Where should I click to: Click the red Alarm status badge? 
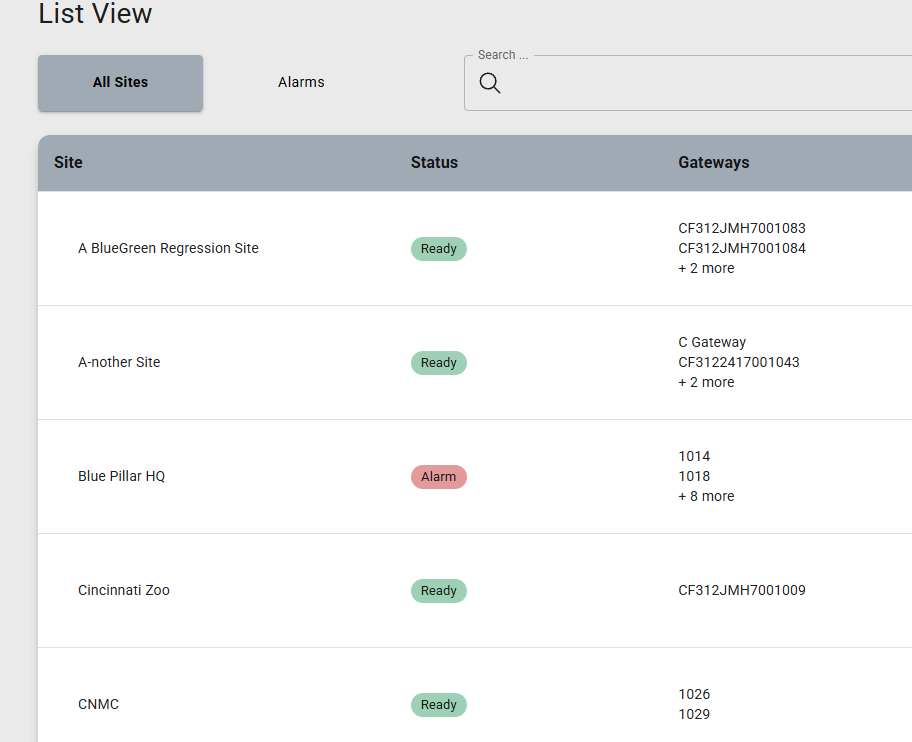point(438,477)
